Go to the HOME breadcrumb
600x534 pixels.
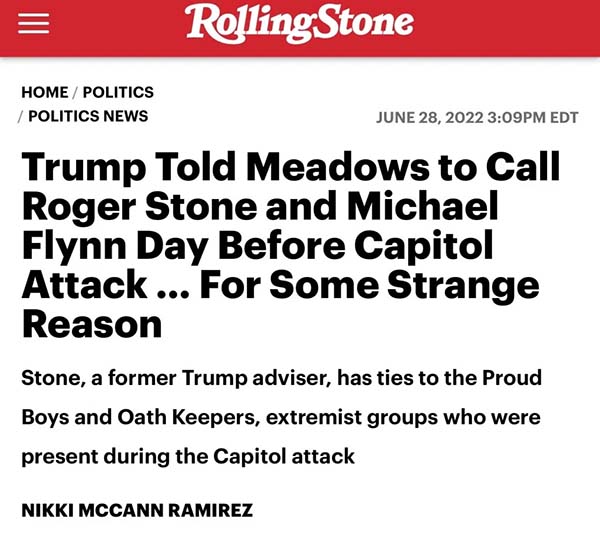[45, 93]
